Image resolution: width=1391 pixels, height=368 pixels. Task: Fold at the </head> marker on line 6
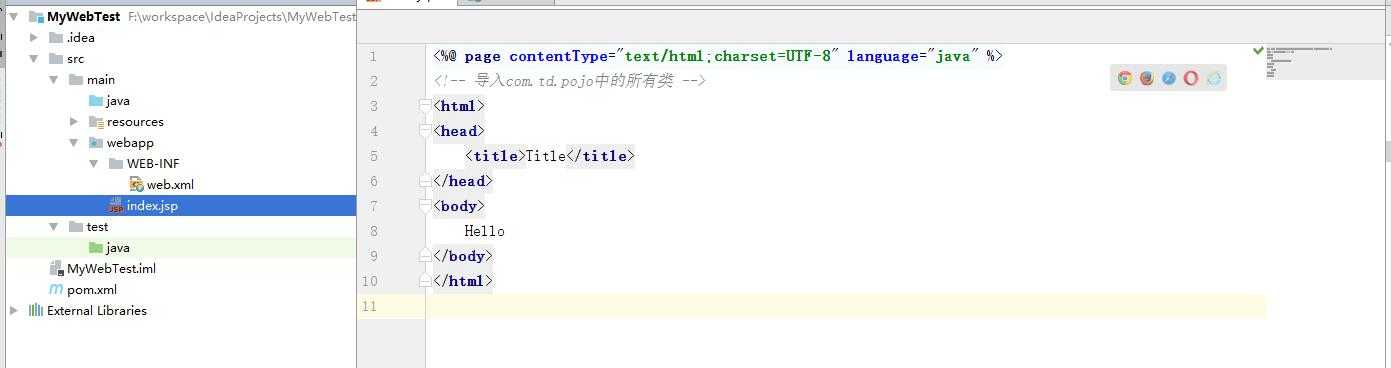click(x=425, y=181)
